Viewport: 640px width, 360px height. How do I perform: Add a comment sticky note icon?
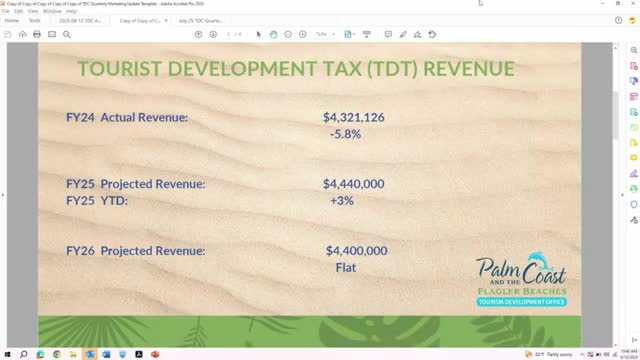coord(388,35)
